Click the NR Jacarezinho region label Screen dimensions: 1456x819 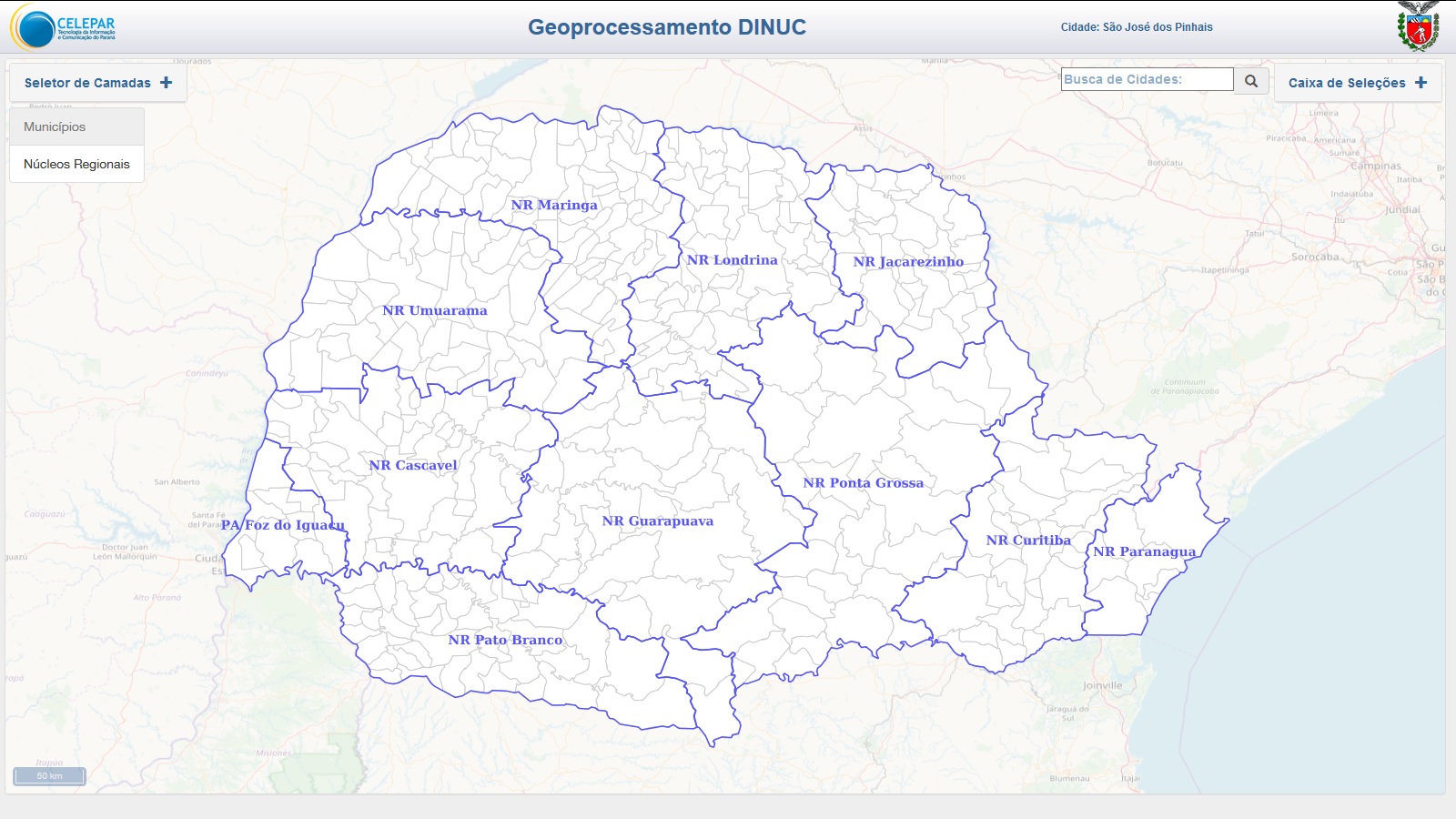(908, 262)
